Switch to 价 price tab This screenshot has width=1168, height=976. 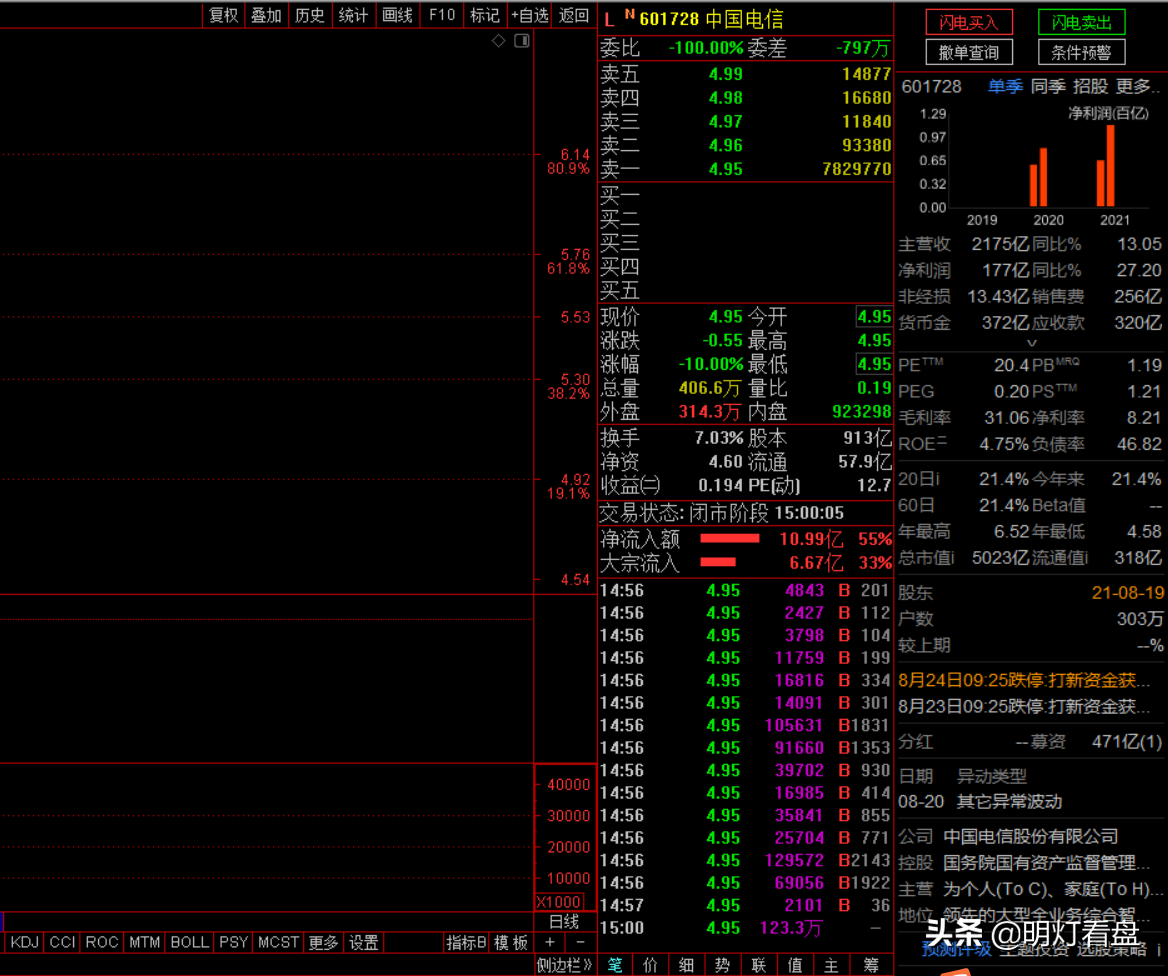click(x=650, y=965)
